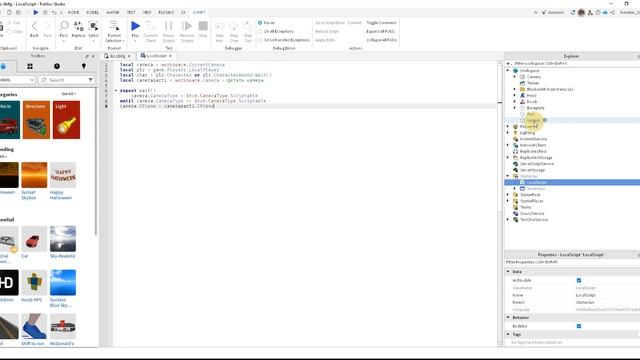This screenshot has height=360, width=640.
Task: Click the Play button in the ribbon
Action: coord(135,27)
